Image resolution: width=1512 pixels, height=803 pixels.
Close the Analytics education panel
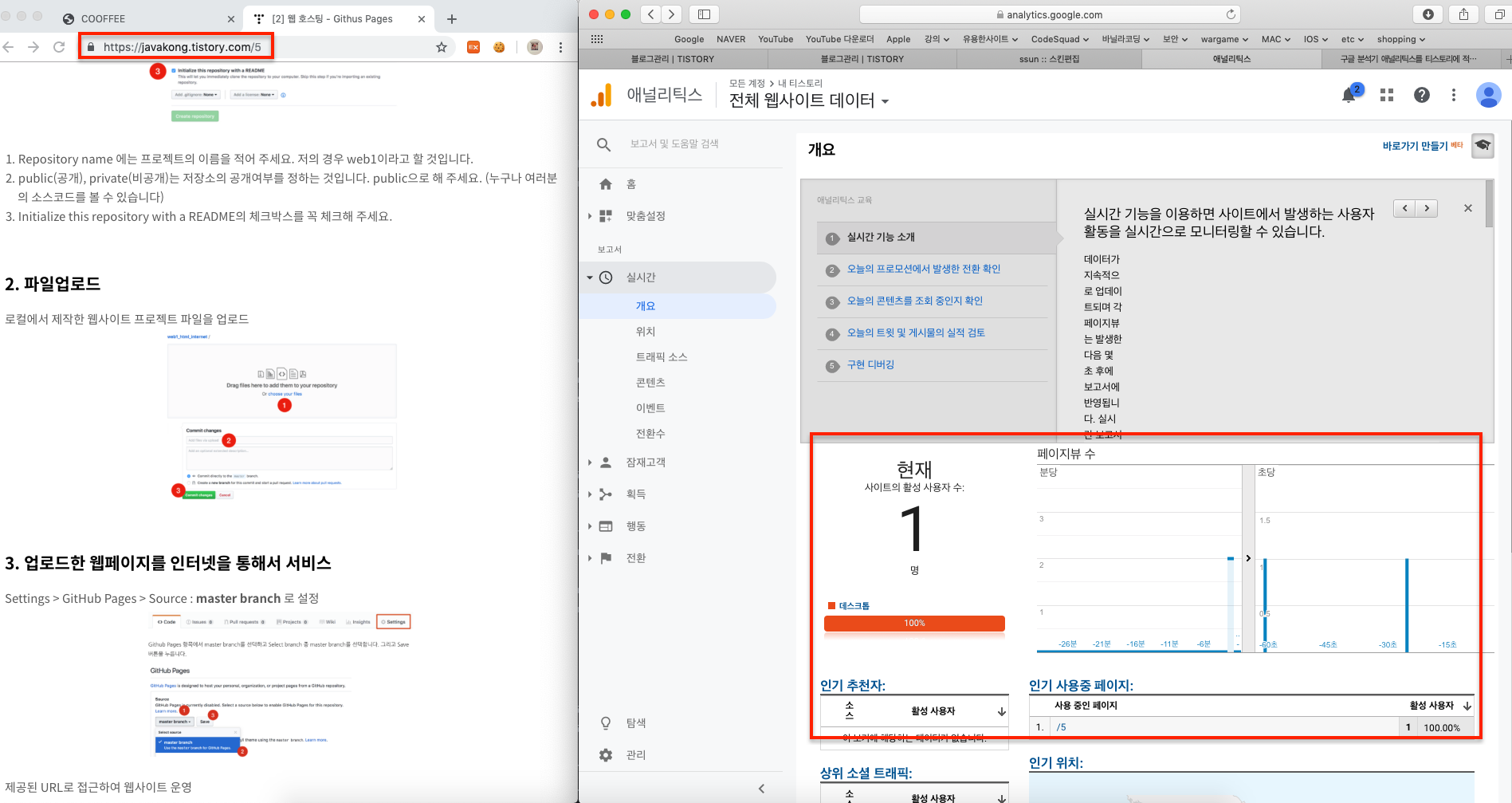click(x=1468, y=208)
